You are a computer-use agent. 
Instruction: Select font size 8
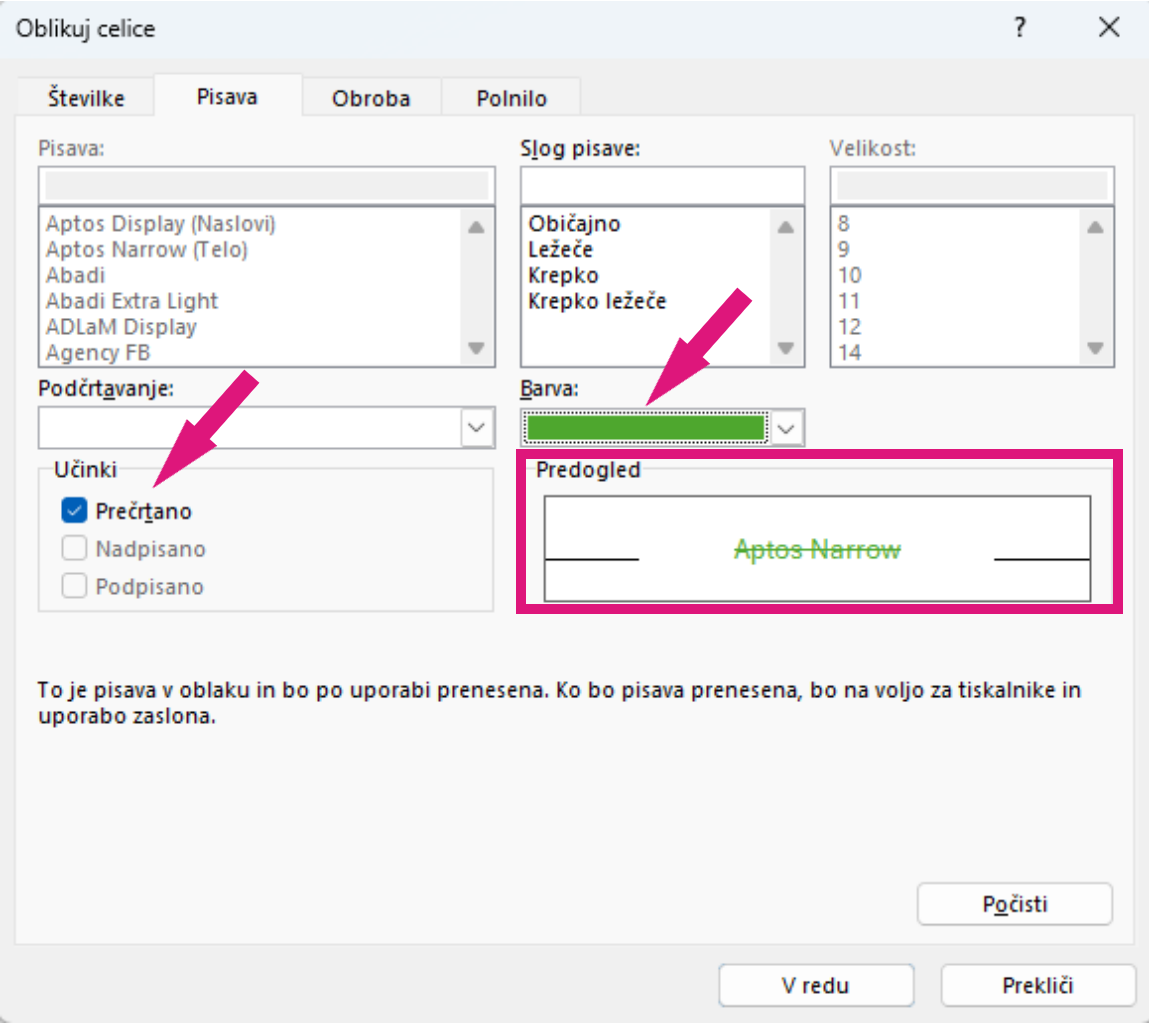coord(843,224)
